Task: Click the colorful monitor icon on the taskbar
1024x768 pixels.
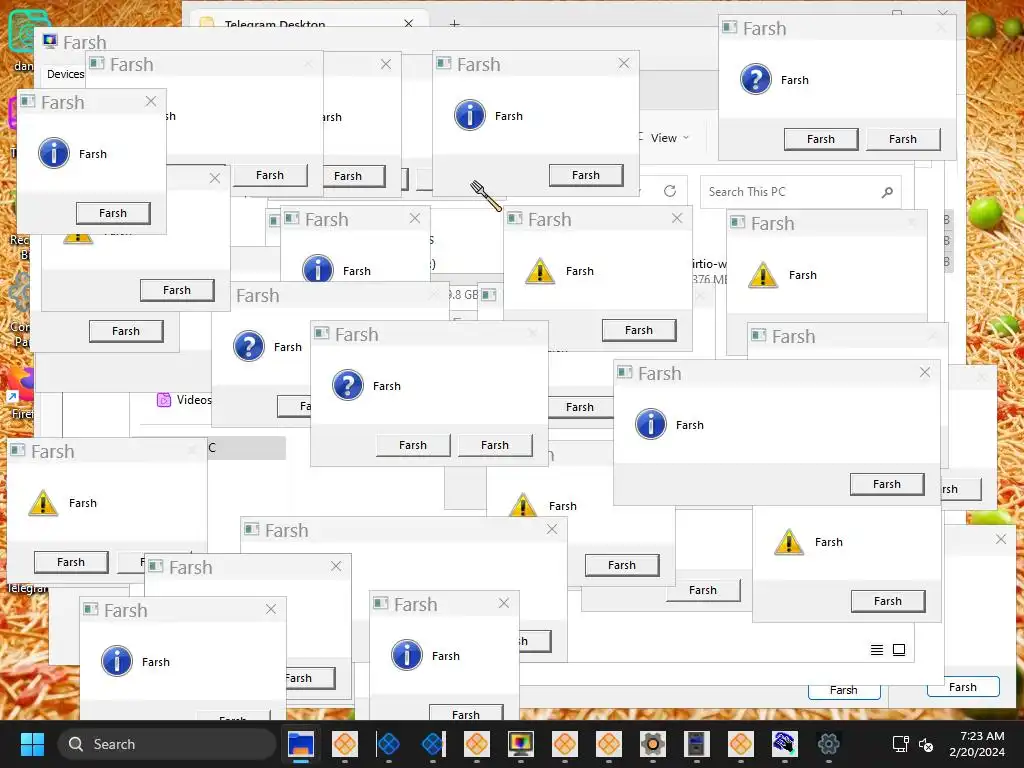Action: pos(520,743)
